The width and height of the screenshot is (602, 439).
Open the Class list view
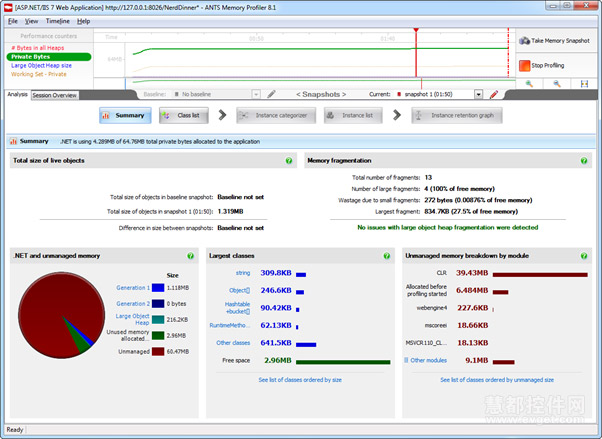184,116
